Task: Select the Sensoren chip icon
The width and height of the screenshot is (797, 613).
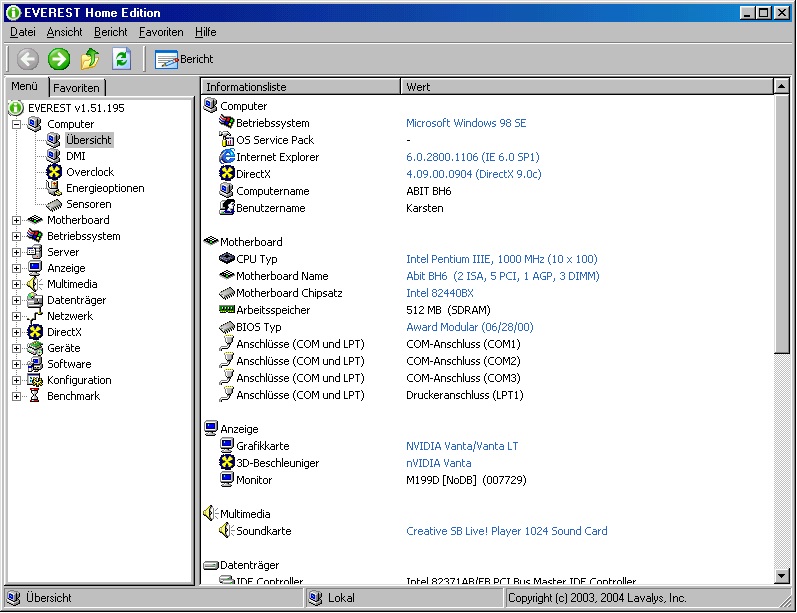Action: tap(53, 204)
